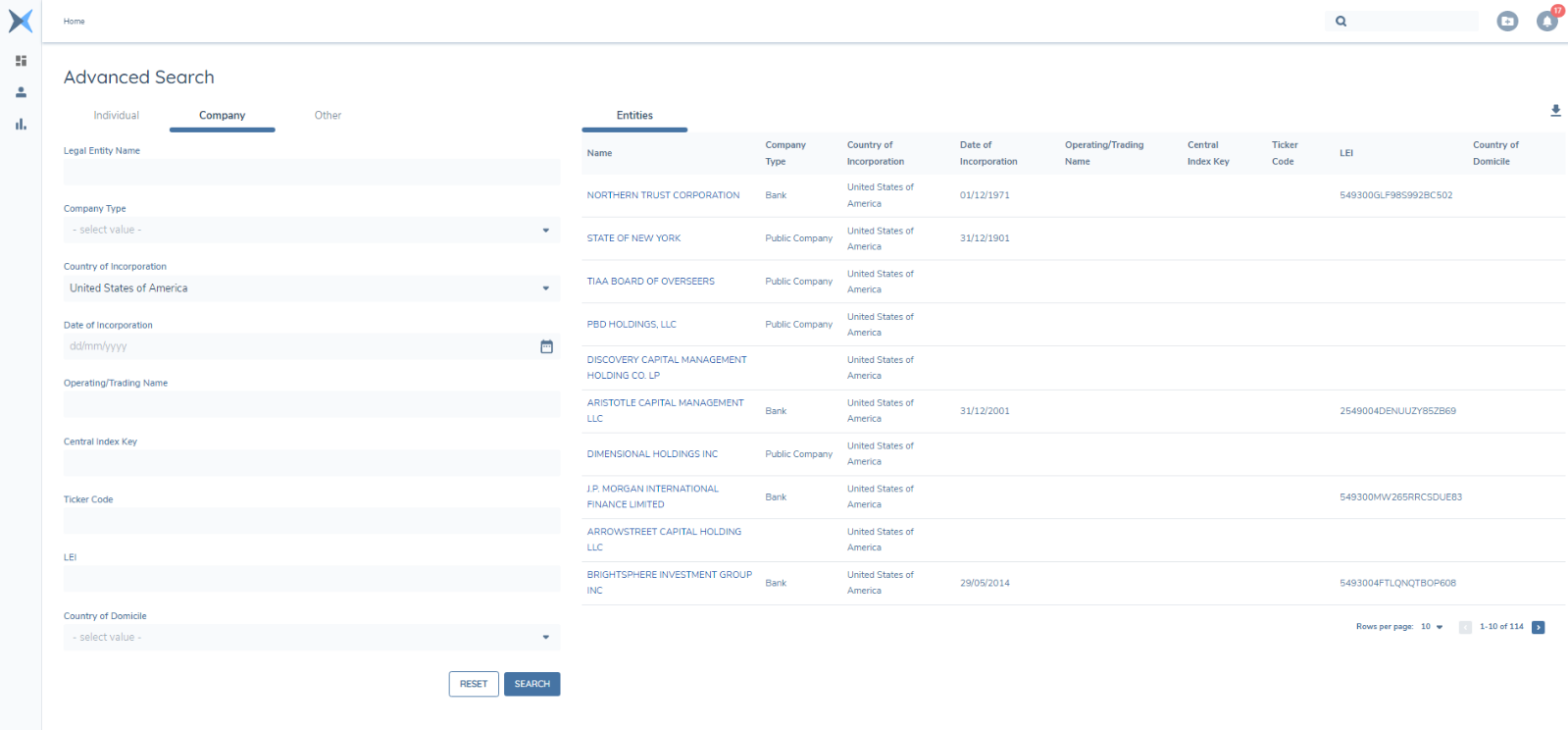Open the bar chart icon in the sidebar
Viewport: 1568px width, 730px height.
click(x=21, y=125)
